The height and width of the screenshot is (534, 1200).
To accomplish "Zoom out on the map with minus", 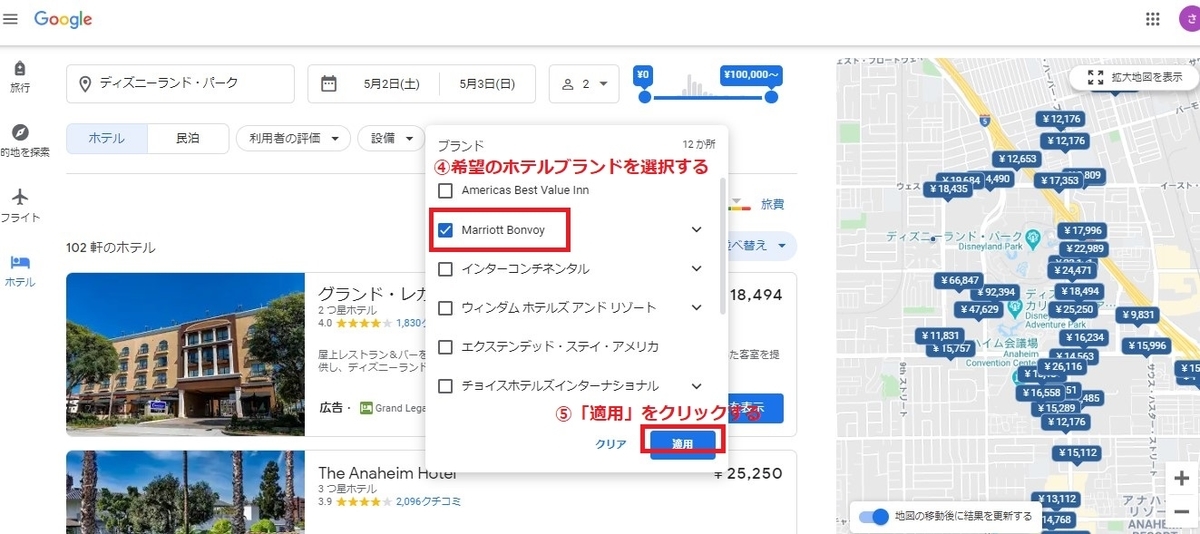I will coord(1182,511).
